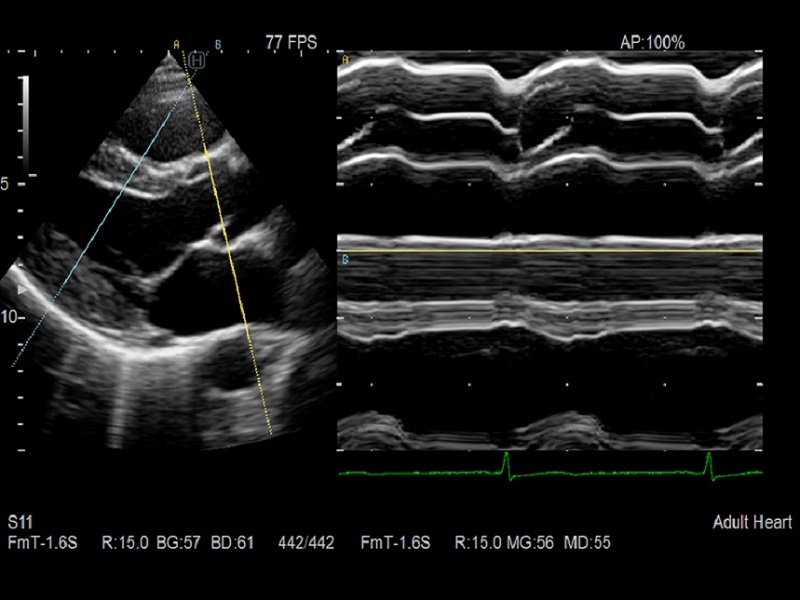Viewport: 800px width, 600px height.
Task: Click the second QRS spike on ECG trace
Action: click(708, 464)
